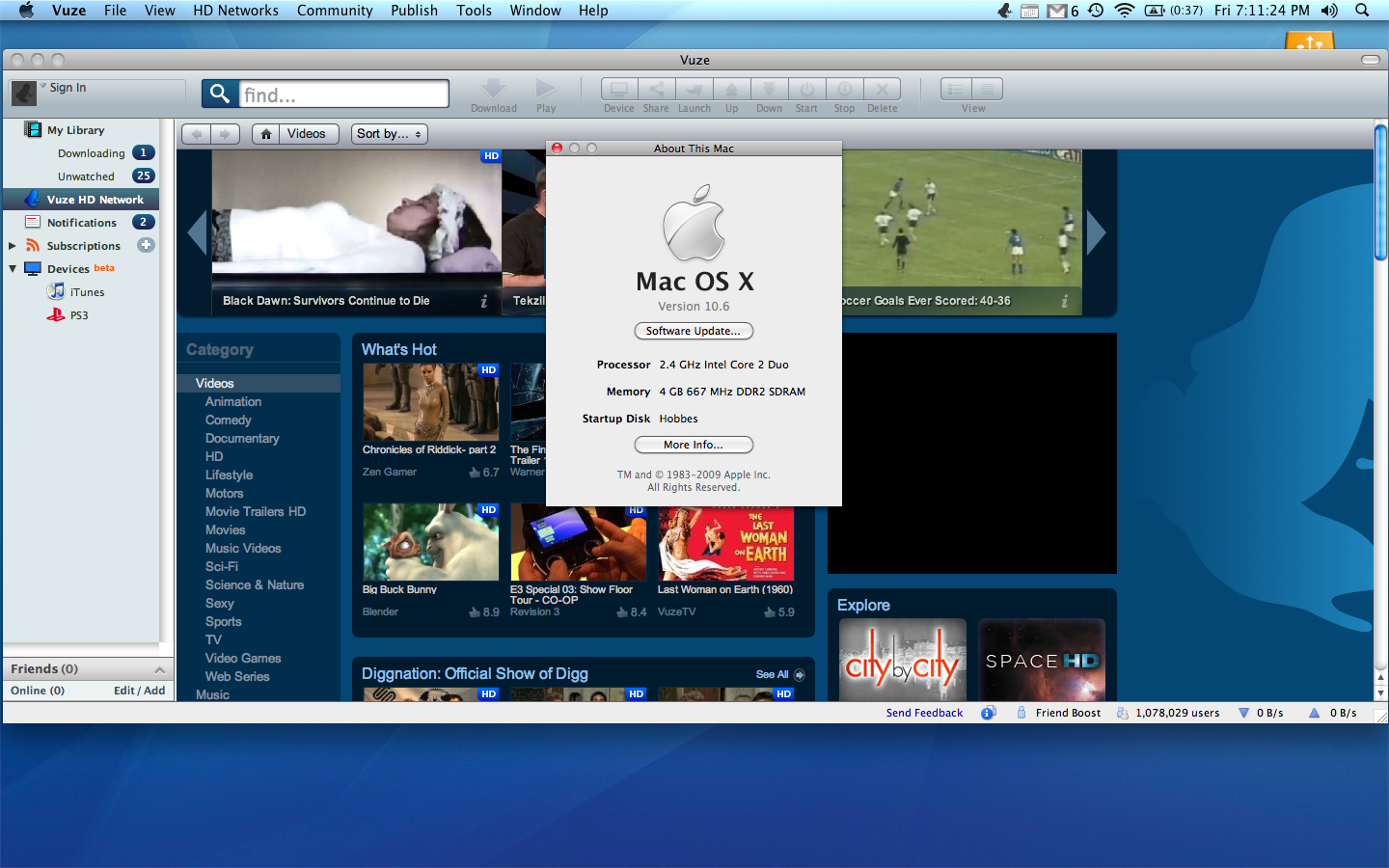Click info icon on Black Dawn video
This screenshot has width=1389, height=868.
[483, 301]
